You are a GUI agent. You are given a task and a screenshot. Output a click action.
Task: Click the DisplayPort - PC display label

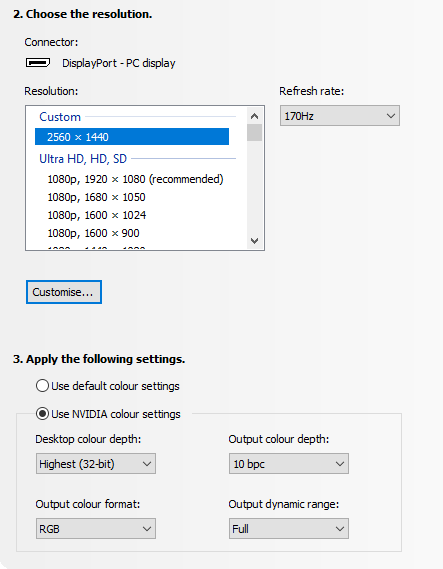(119, 63)
